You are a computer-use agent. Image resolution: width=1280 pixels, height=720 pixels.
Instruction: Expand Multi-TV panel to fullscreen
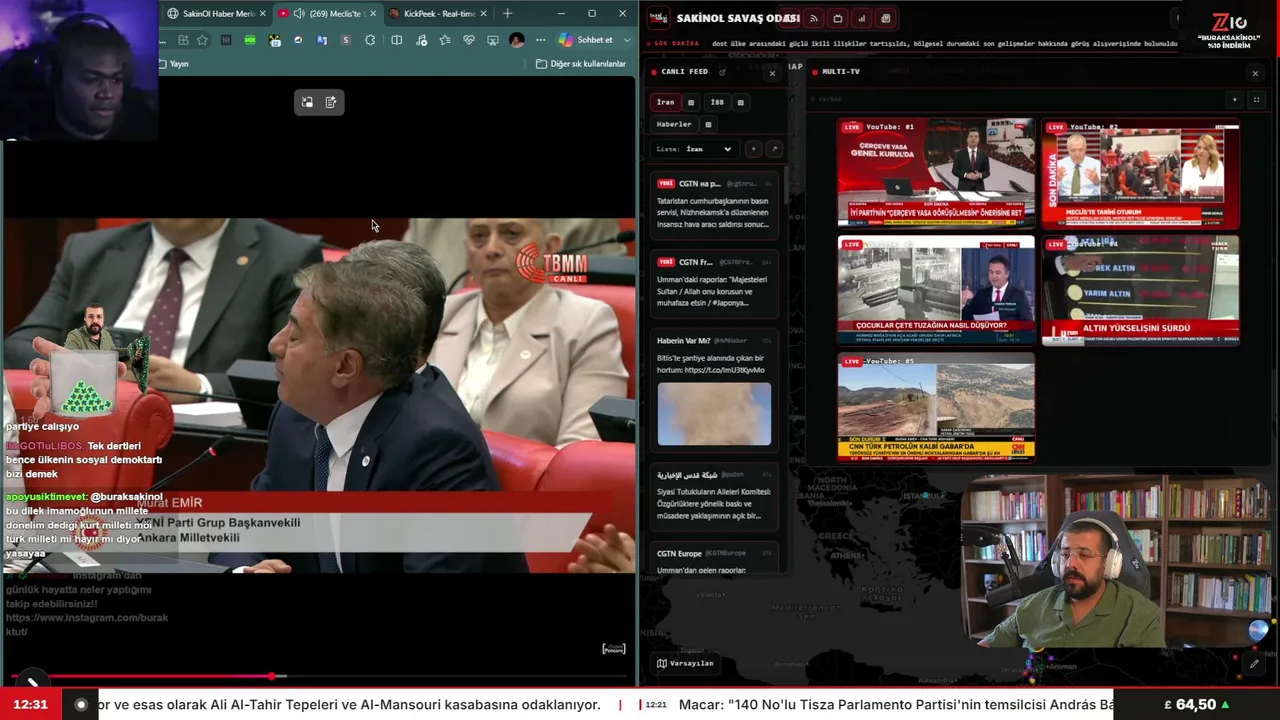click(1257, 99)
